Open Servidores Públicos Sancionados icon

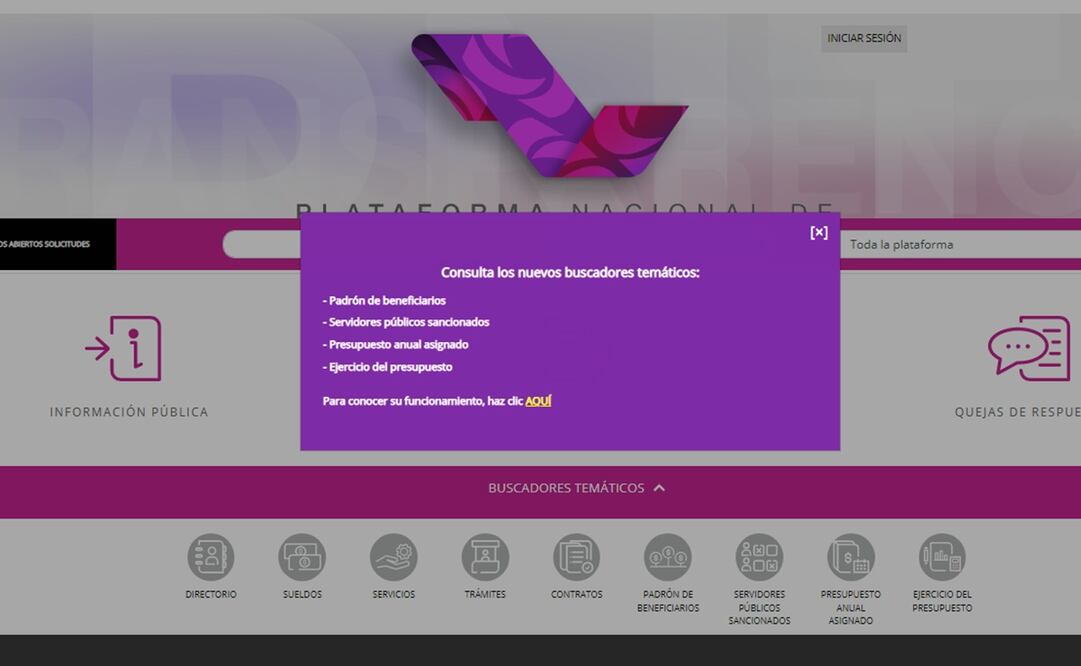tap(759, 558)
